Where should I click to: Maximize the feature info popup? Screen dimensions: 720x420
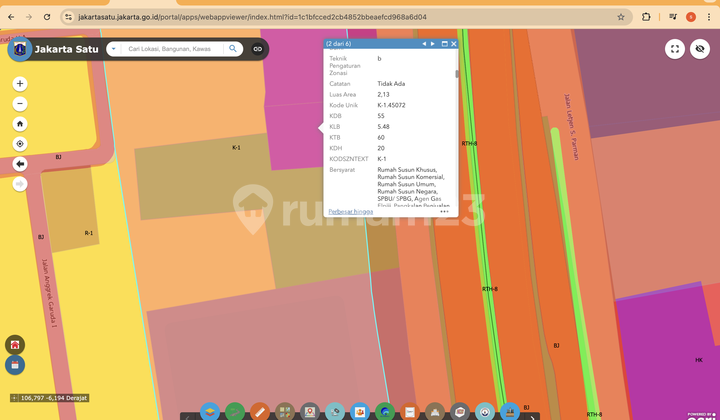(444, 44)
